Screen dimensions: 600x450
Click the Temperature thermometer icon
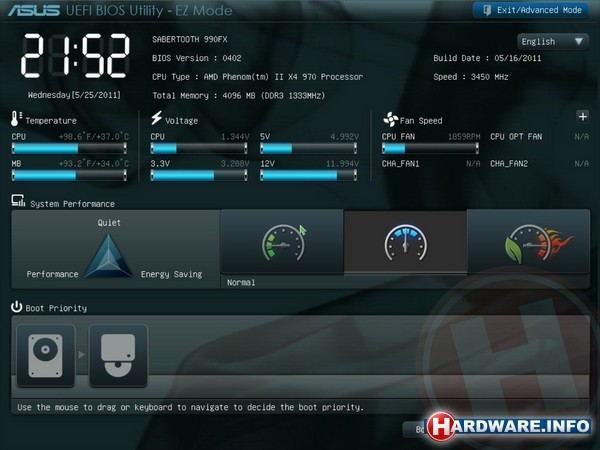coord(16,119)
